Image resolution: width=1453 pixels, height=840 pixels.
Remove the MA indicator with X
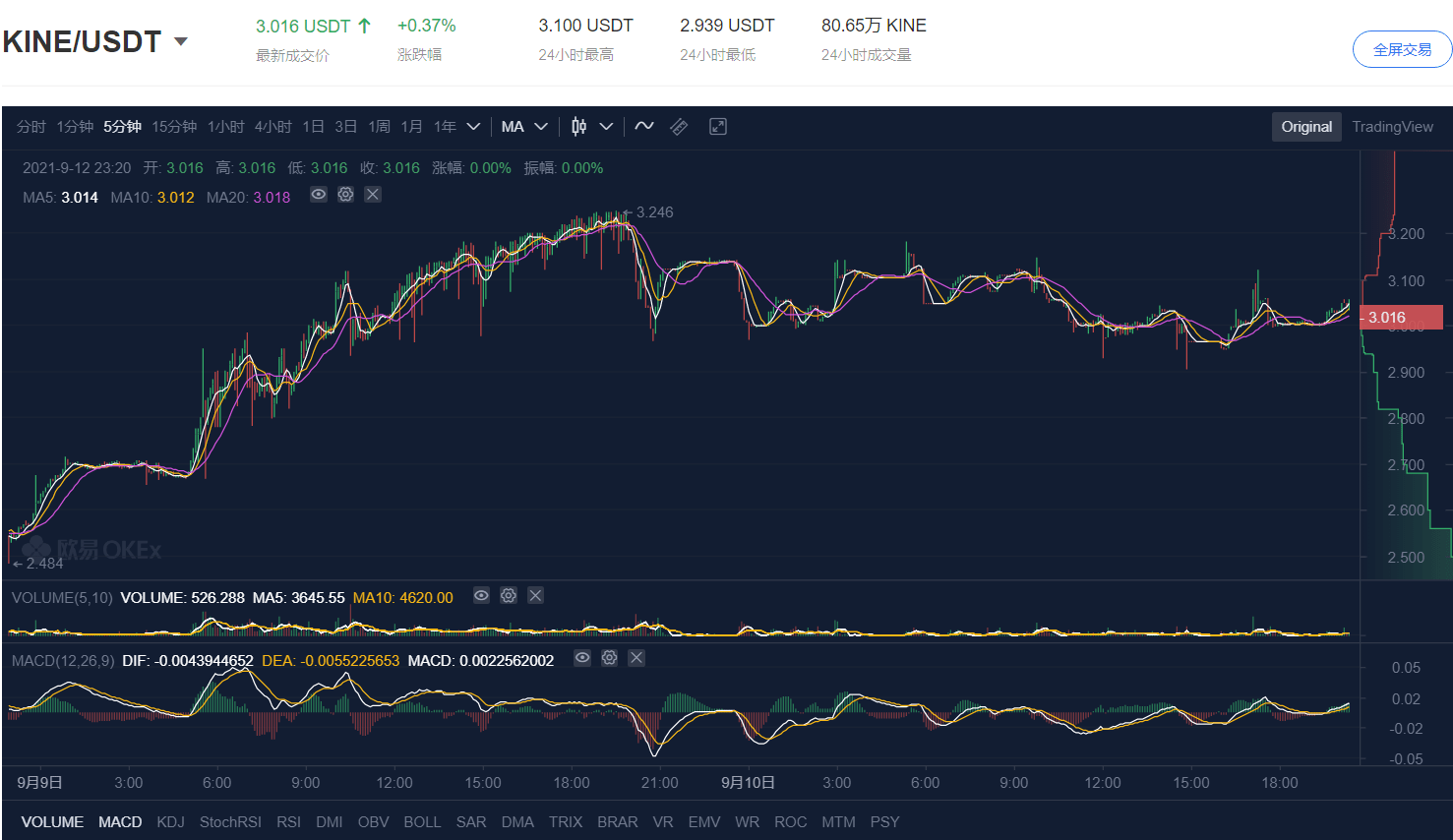[x=373, y=195]
